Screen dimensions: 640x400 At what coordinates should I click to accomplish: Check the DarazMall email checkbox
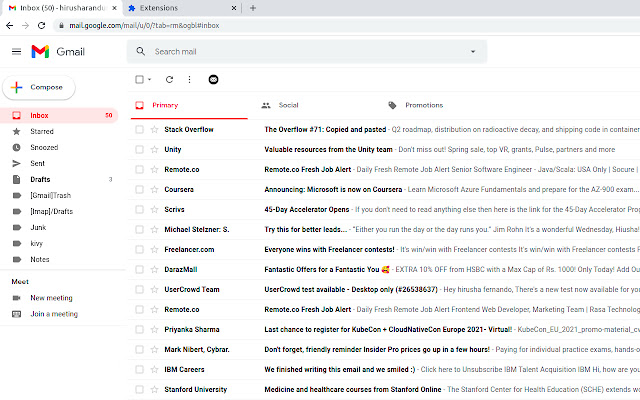(139, 269)
